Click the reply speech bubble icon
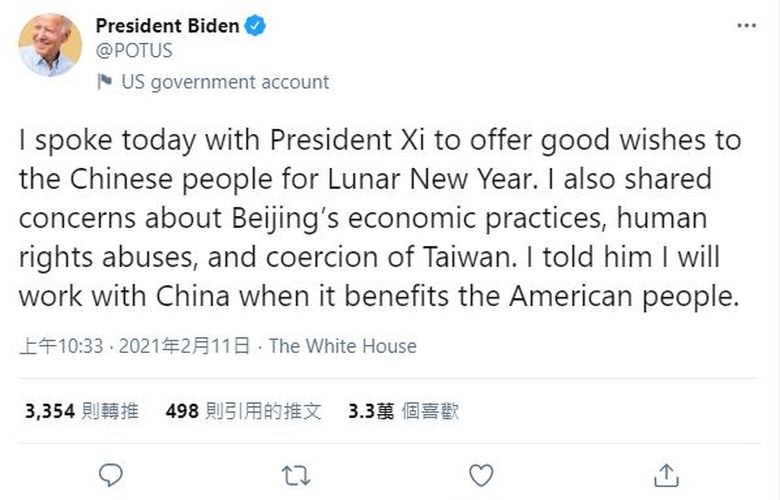 point(113,473)
